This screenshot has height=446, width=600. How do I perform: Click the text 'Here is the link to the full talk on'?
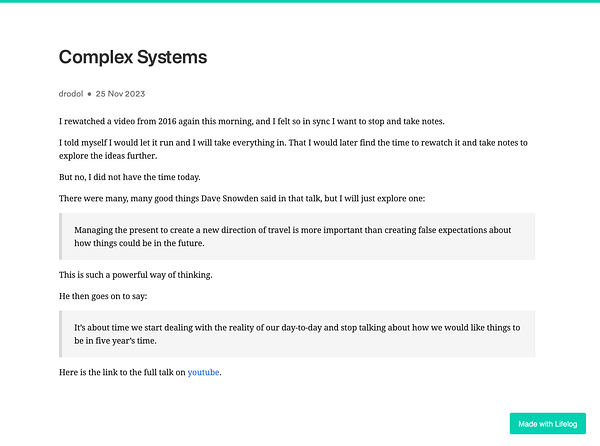click(122, 372)
